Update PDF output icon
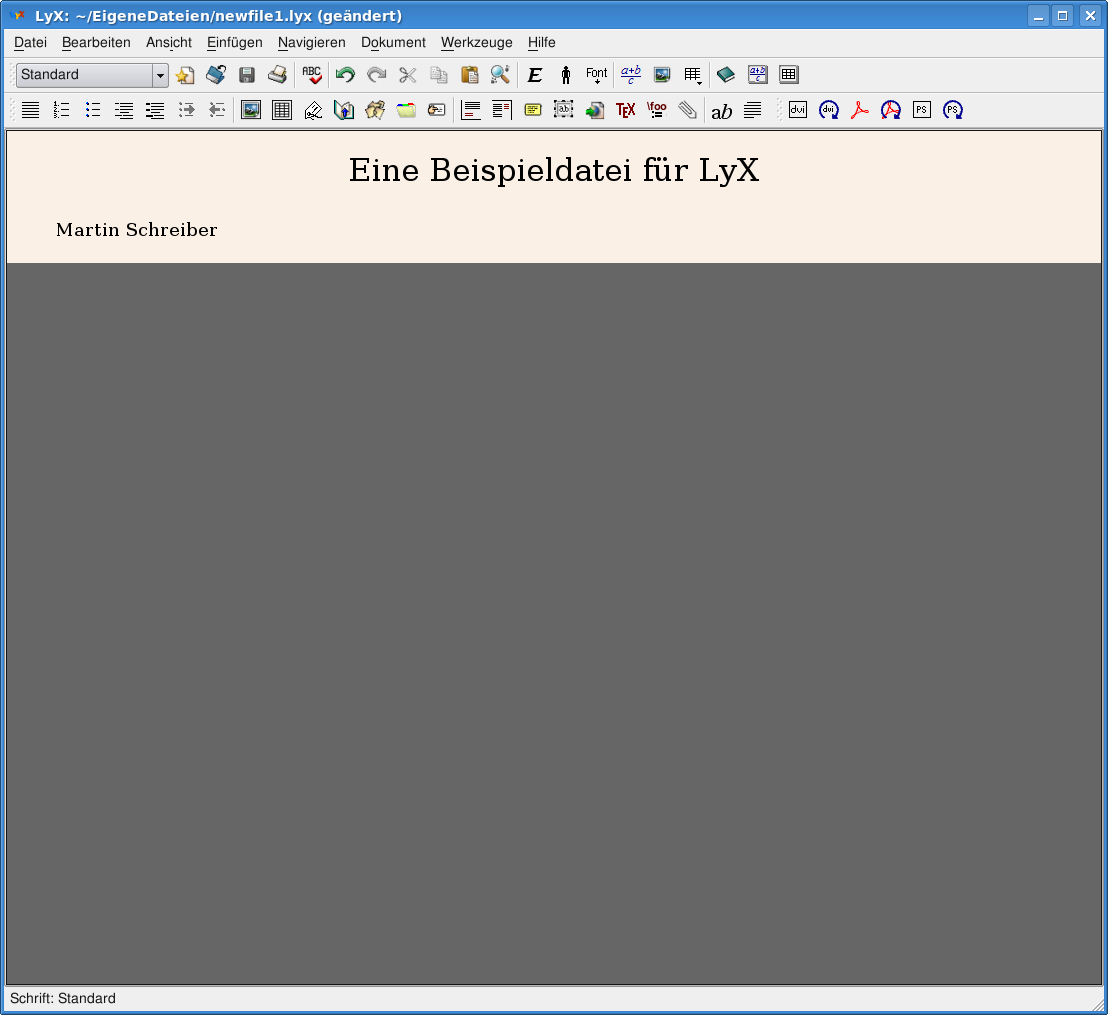This screenshot has width=1108, height=1015. (891, 110)
